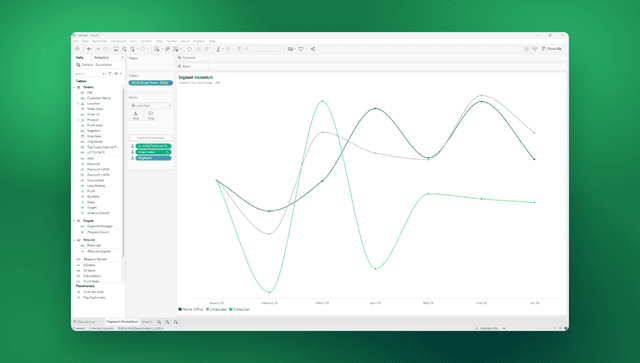Click the share icon in toolbar
The width and height of the screenshot is (640, 363).
(x=313, y=49)
